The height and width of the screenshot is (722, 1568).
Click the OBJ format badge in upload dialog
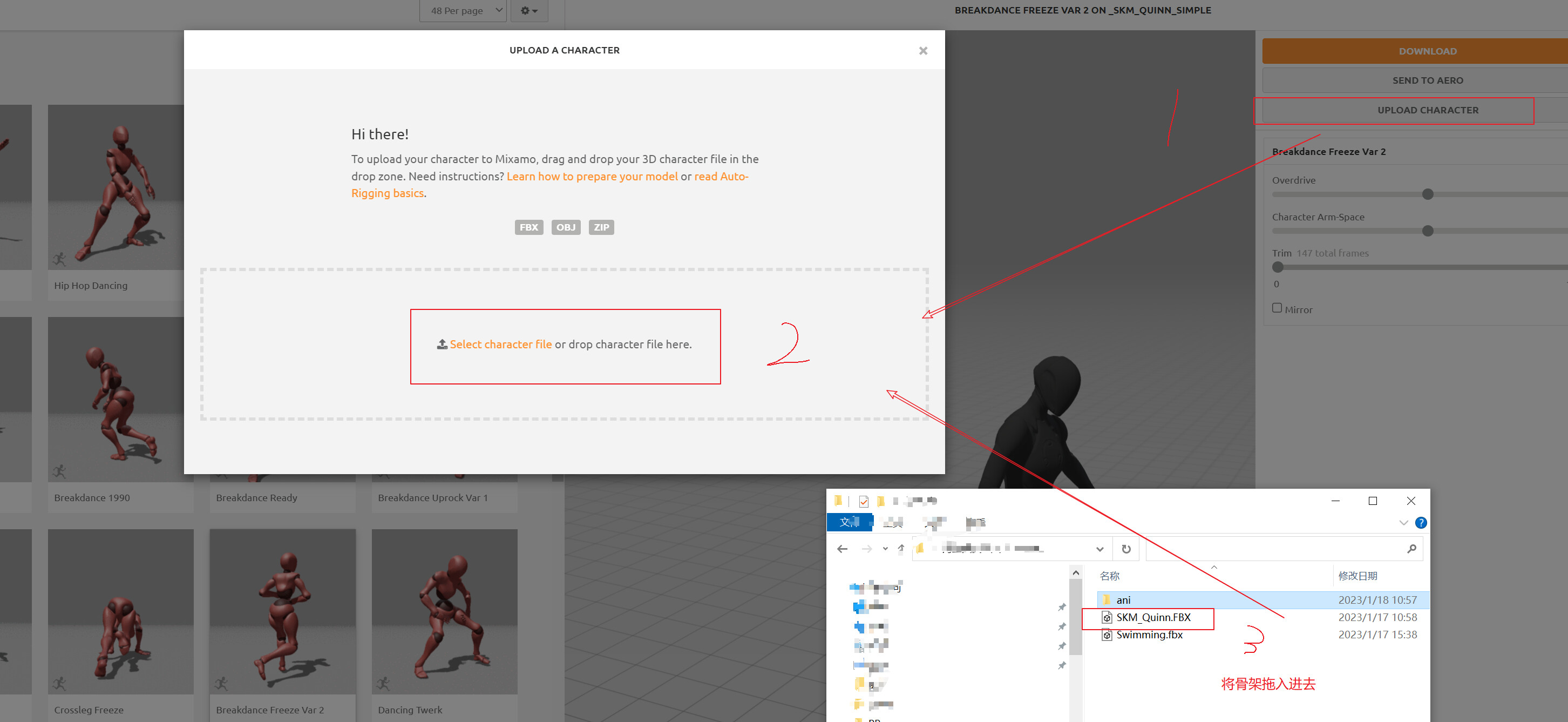click(566, 227)
